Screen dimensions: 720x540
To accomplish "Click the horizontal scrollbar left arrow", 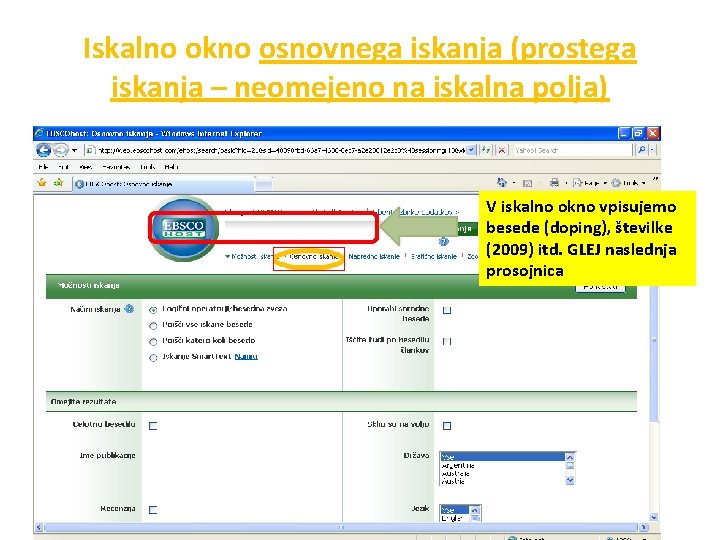I will pos(39,527).
